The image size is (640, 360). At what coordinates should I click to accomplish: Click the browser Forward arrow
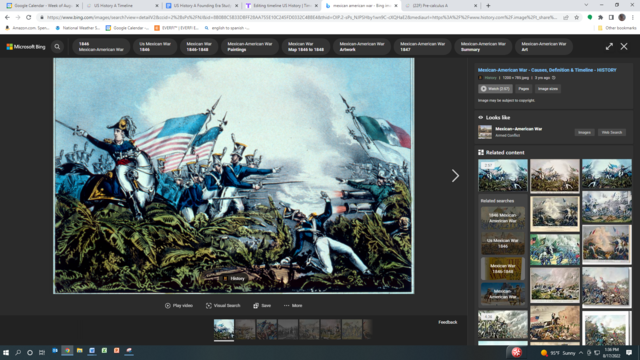[18, 18]
